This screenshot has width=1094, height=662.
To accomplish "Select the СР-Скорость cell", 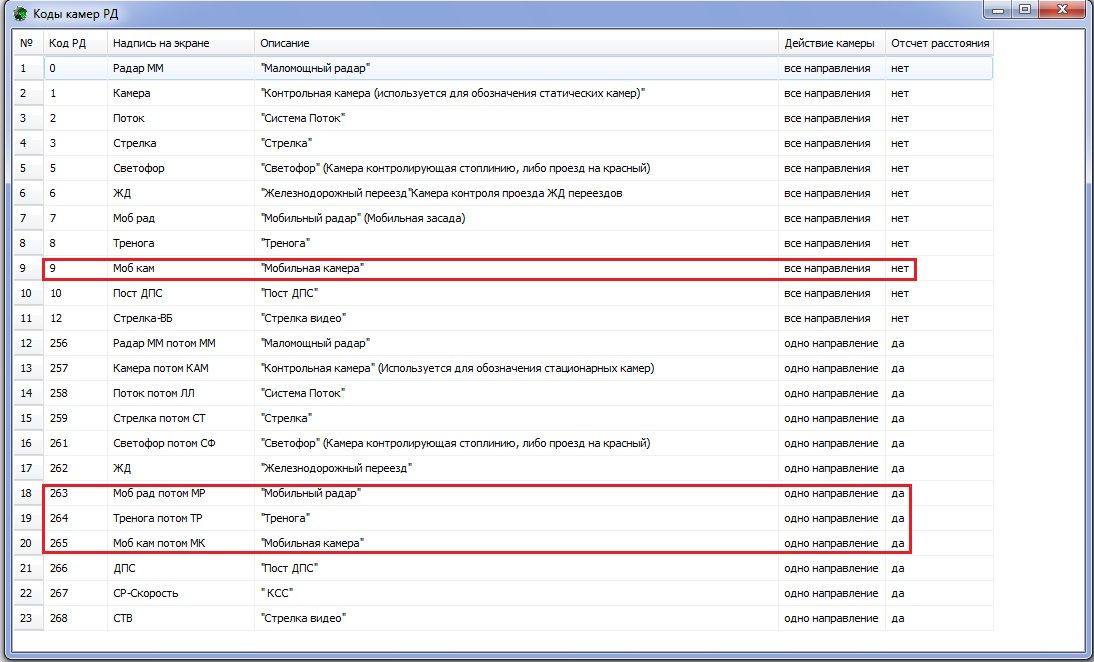I will point(181,593).
